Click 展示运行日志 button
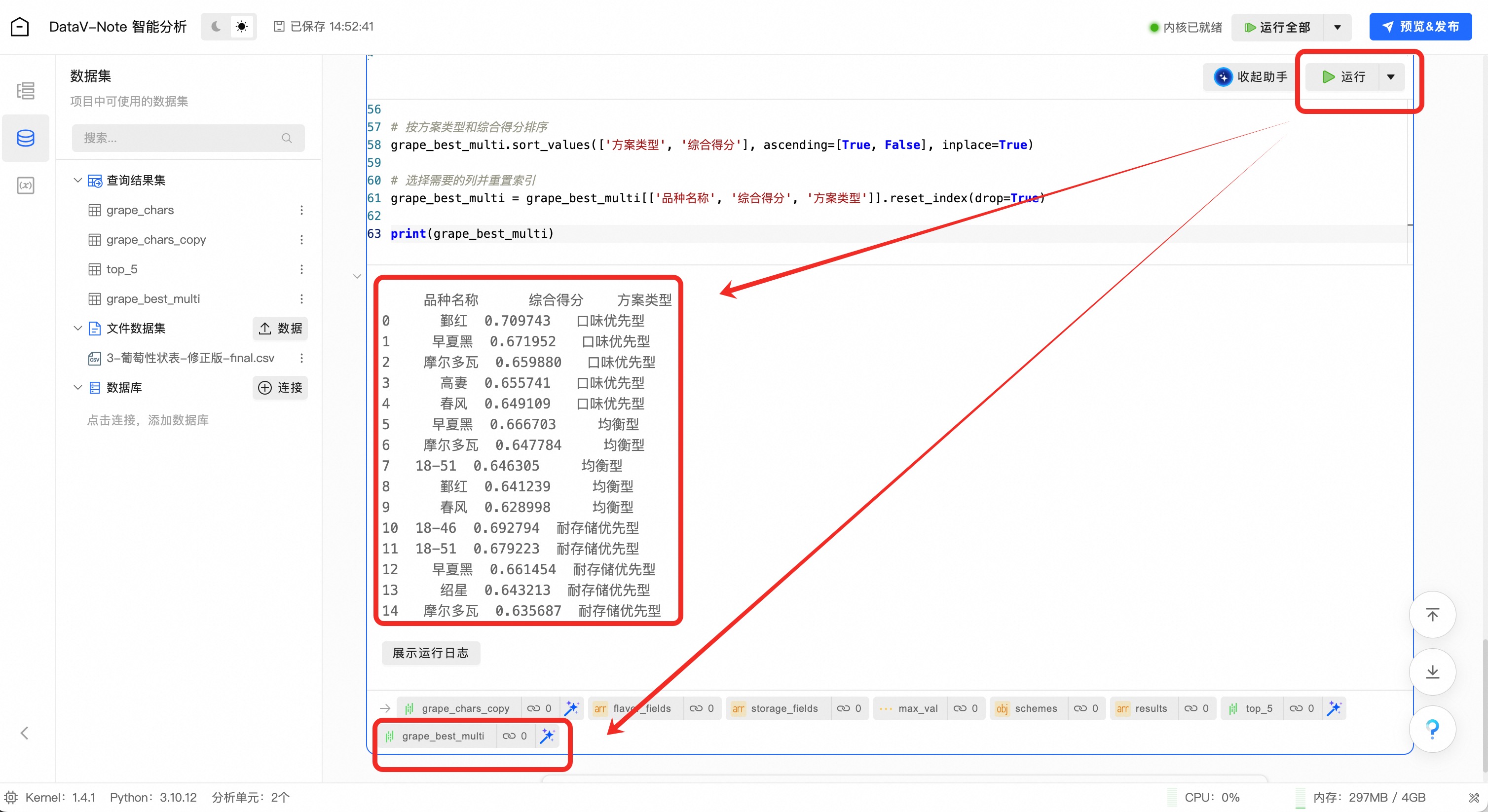The width and height of the screenshot is (1488, 812). 430,653
